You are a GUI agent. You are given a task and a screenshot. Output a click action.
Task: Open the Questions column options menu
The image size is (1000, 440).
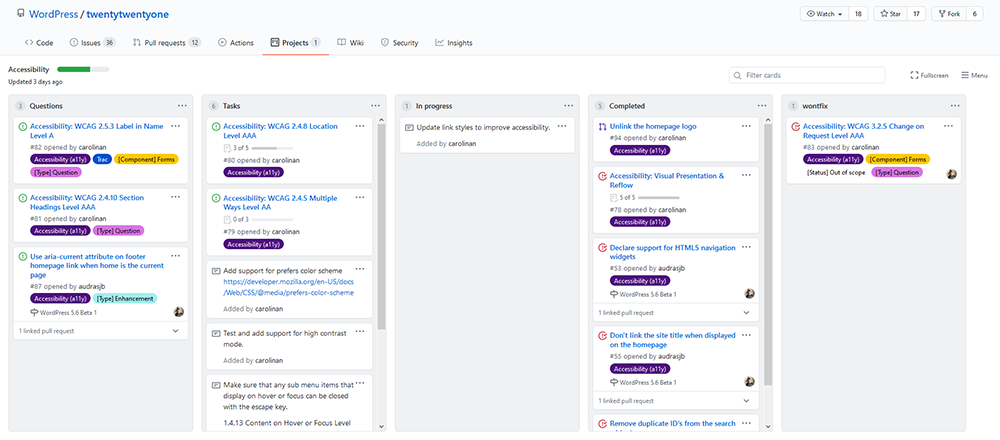click(x=182, y=106)
